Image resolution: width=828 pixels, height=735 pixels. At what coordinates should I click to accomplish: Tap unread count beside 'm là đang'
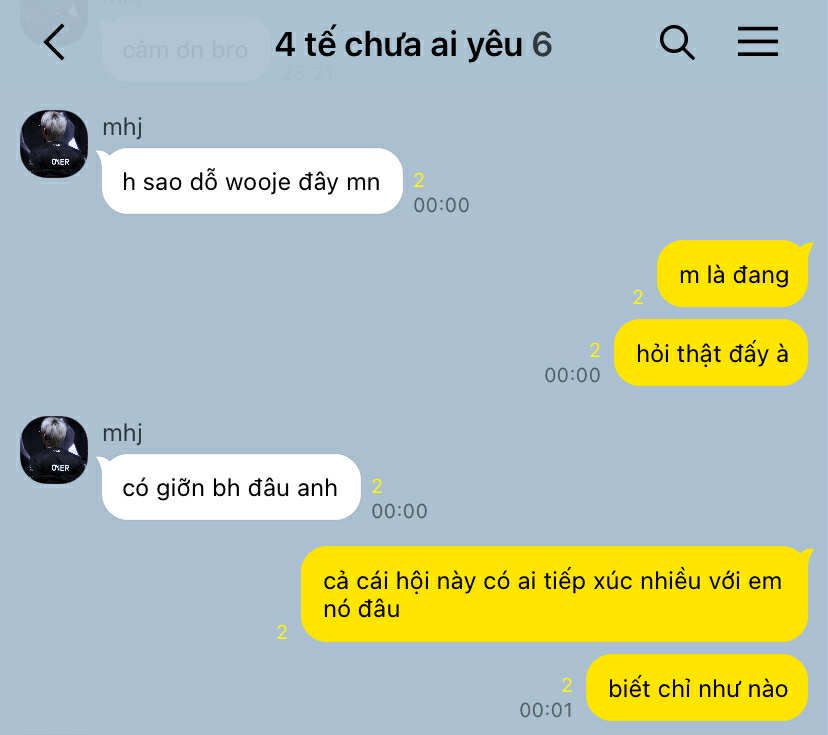(638, 297)
